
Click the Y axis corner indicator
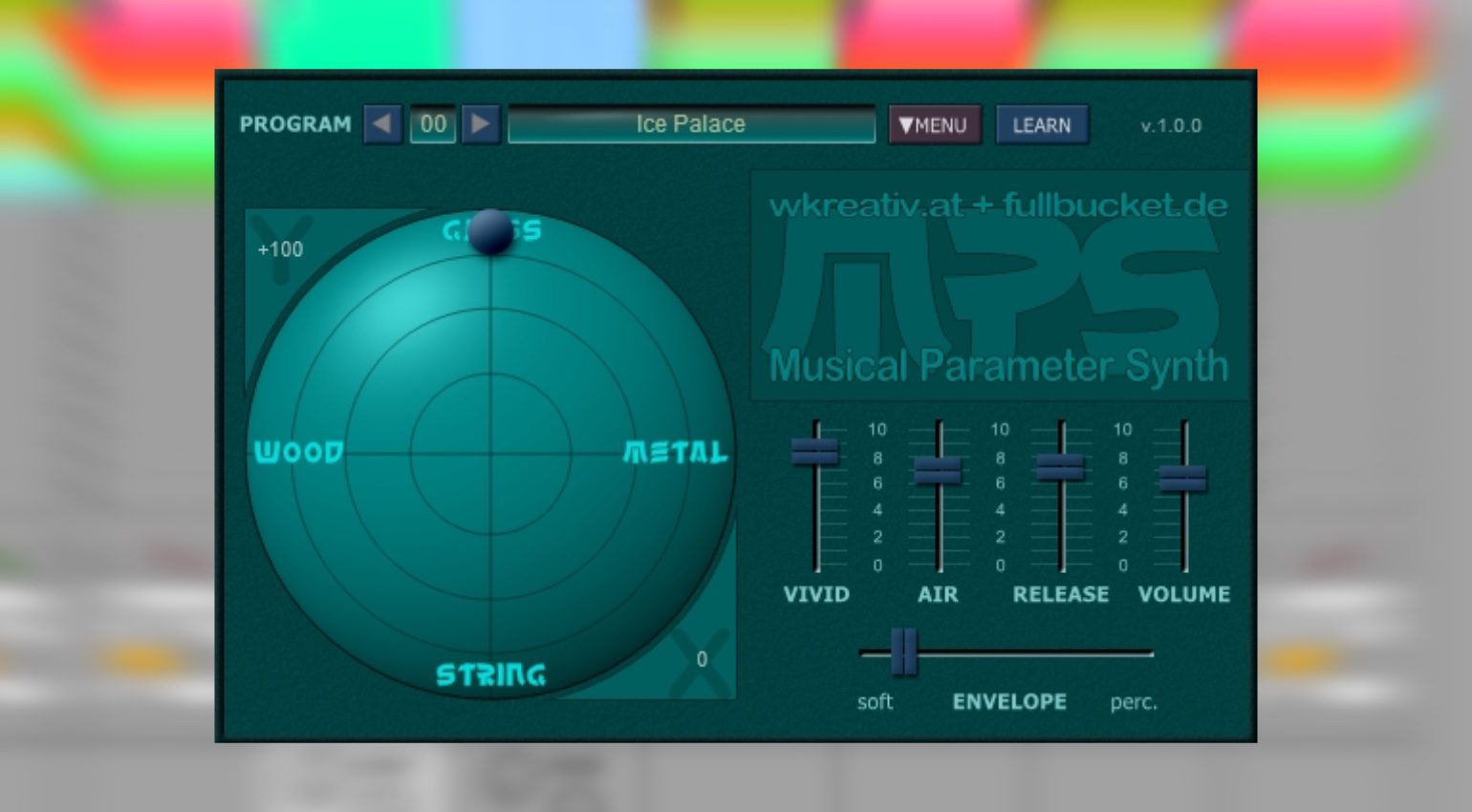(x=279, y=248)
